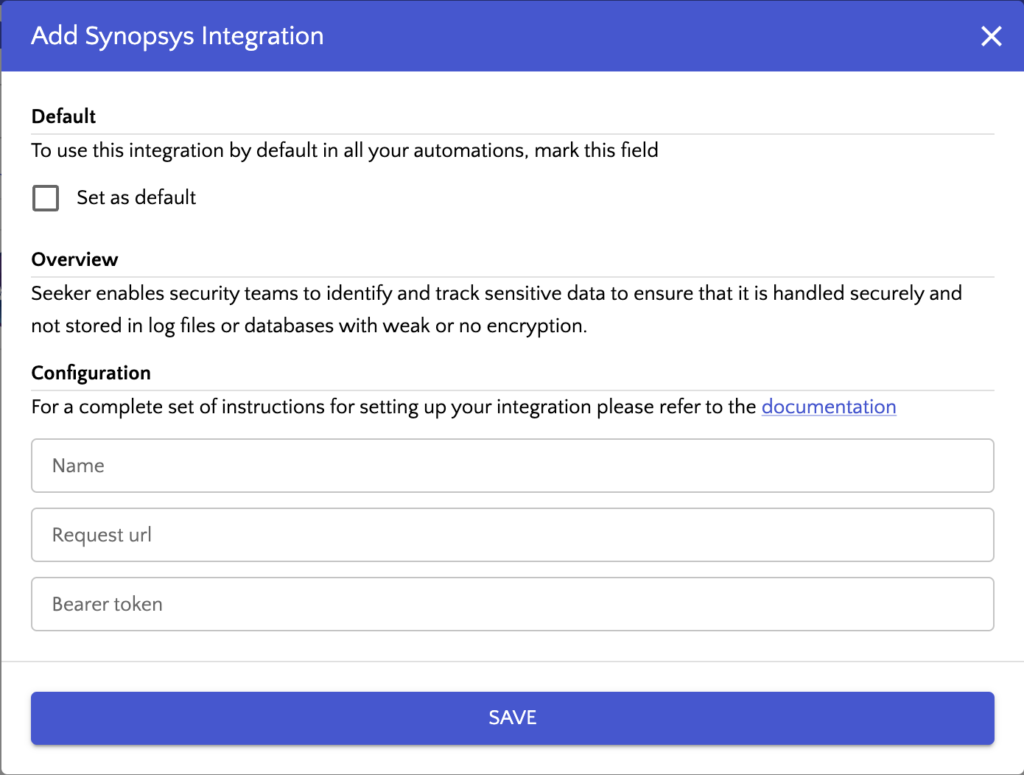Focus the Name input field
1024x775 pixels.
click(x=513, y=466)
